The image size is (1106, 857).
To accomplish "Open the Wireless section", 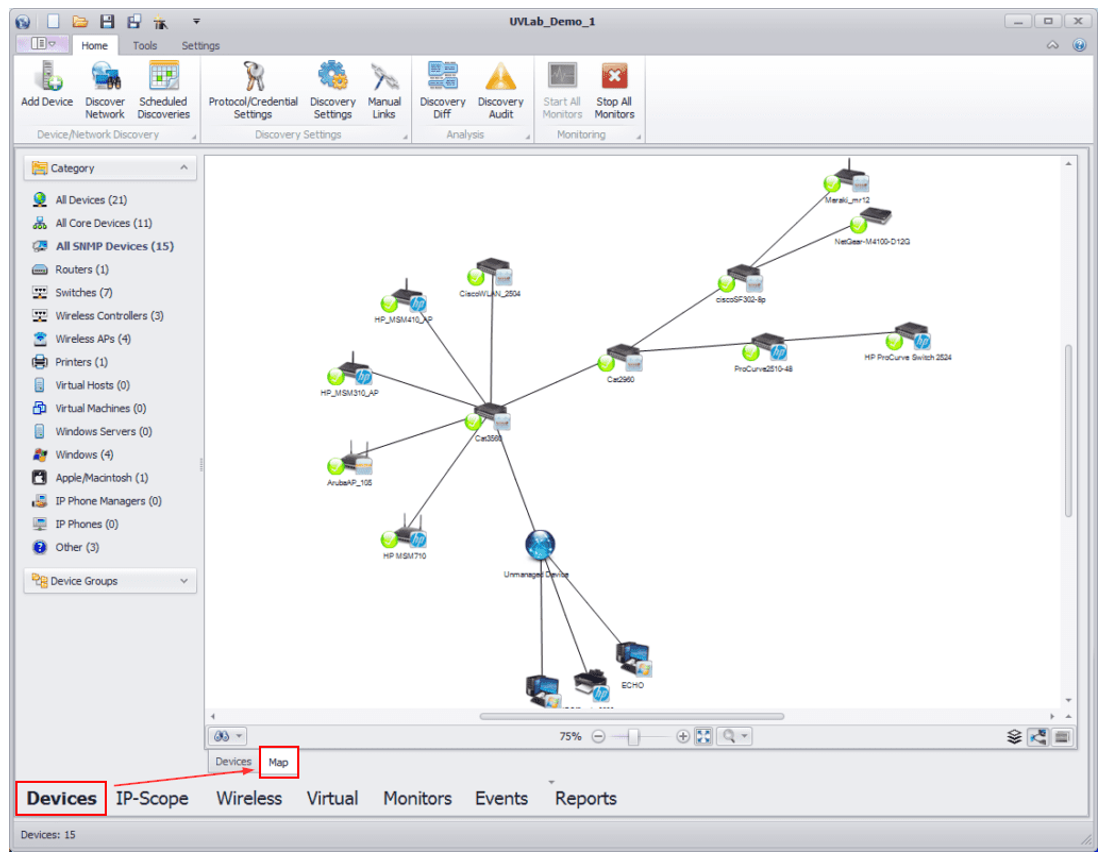I will point(249,798).
